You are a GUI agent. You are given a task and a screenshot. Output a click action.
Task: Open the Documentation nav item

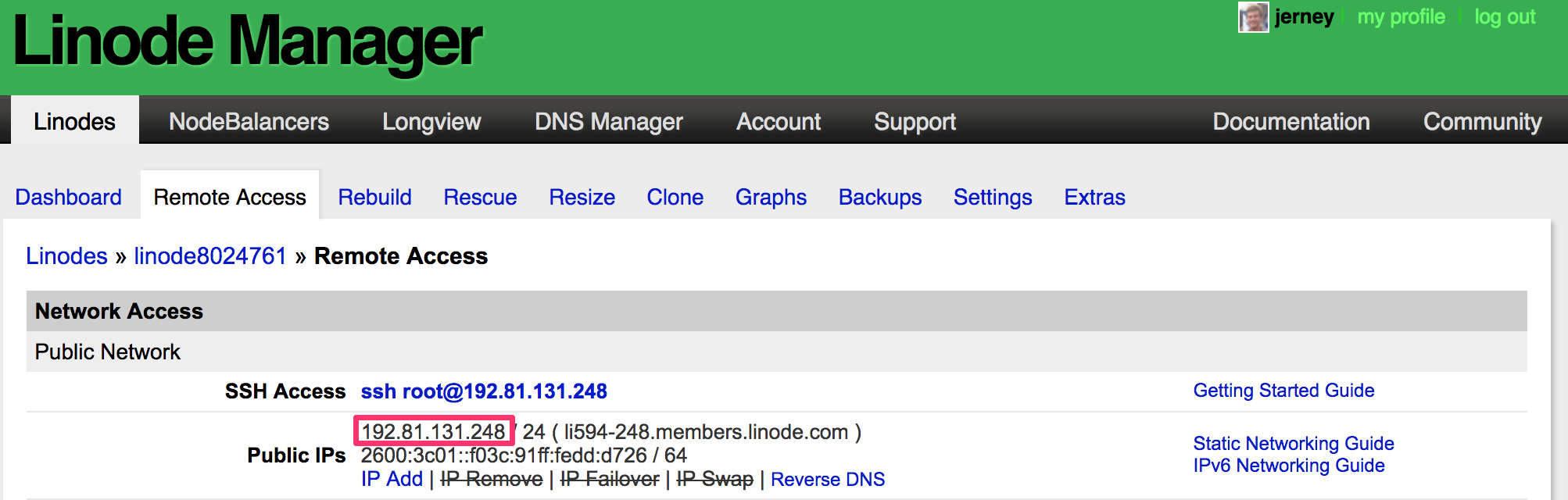coord(1291,121)
